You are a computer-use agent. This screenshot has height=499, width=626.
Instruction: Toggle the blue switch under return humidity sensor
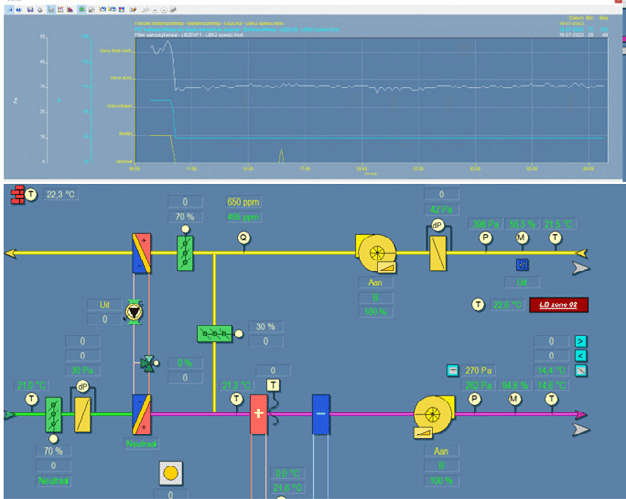click(521, 264)
